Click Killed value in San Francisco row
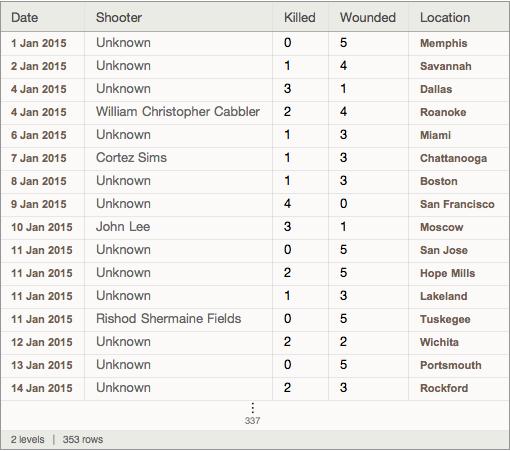 click(287, 204)
